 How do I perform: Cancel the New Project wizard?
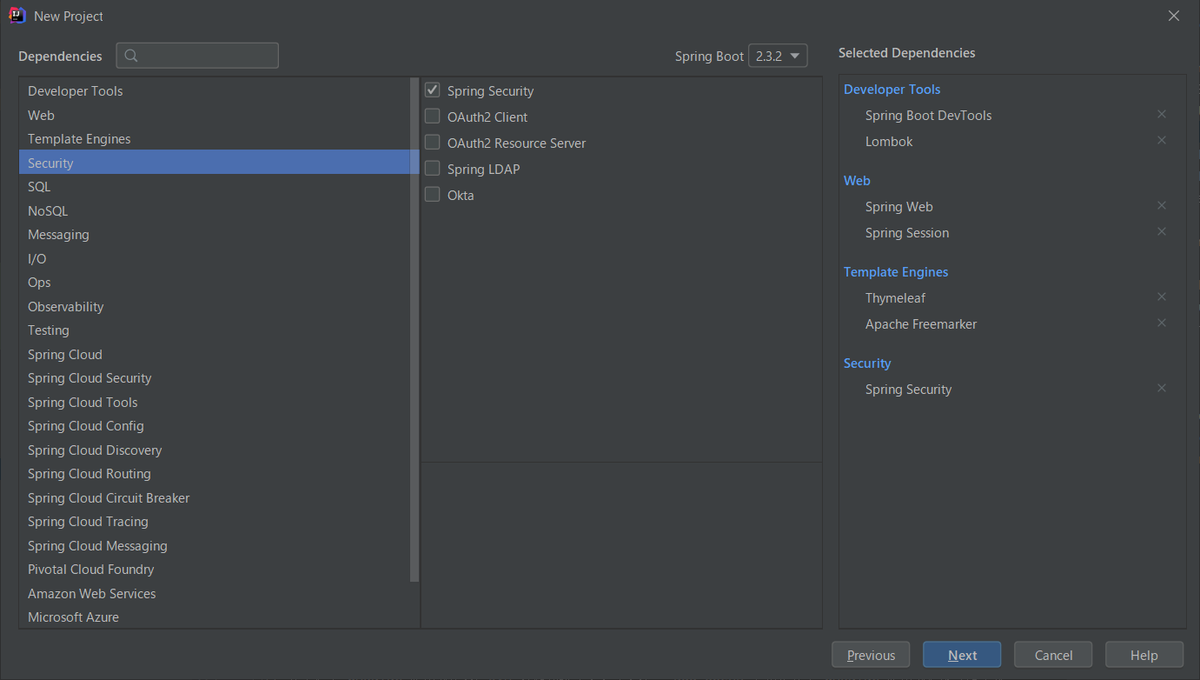pyautogui.click(x=1053, y=655)
